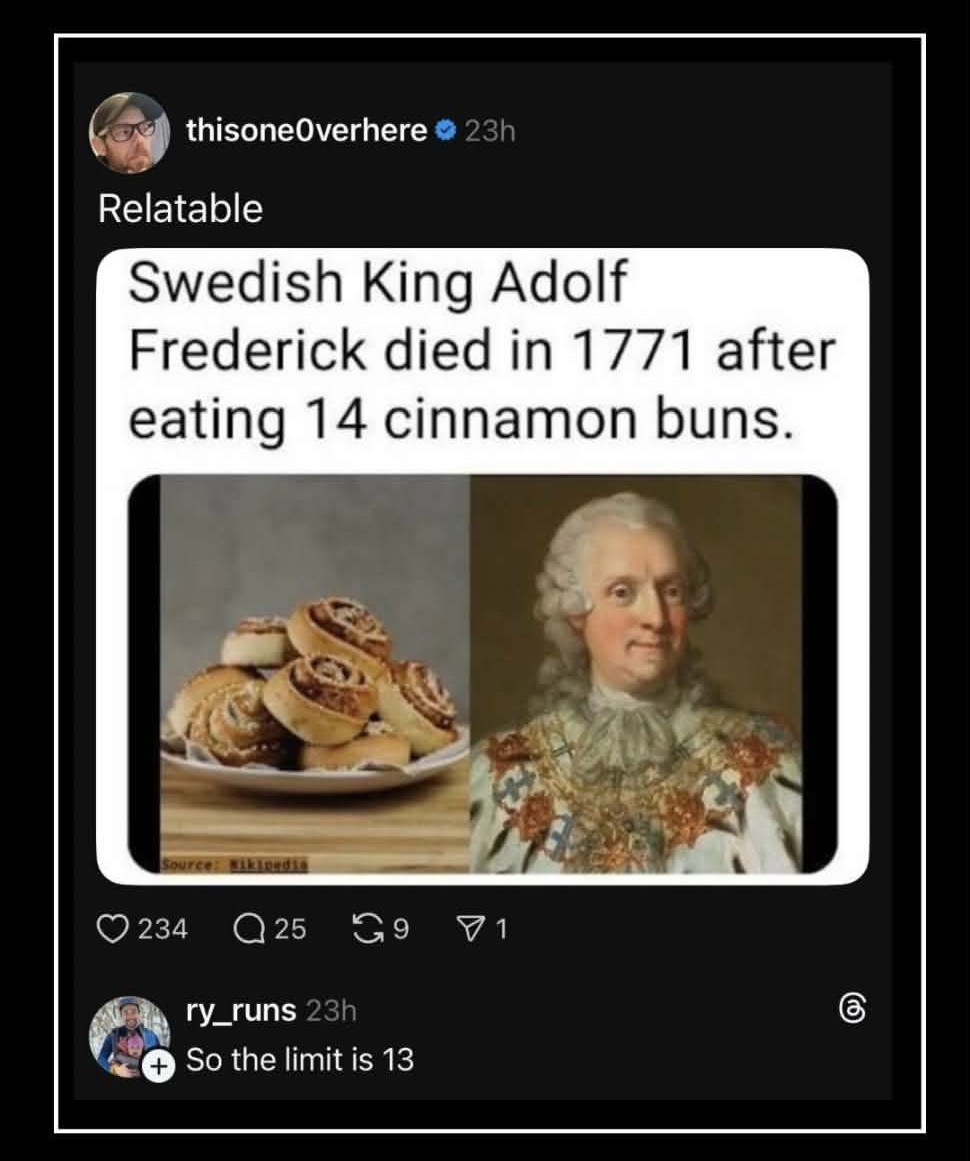Click the "So the limit is 13" reply

tap(300, 1059)
